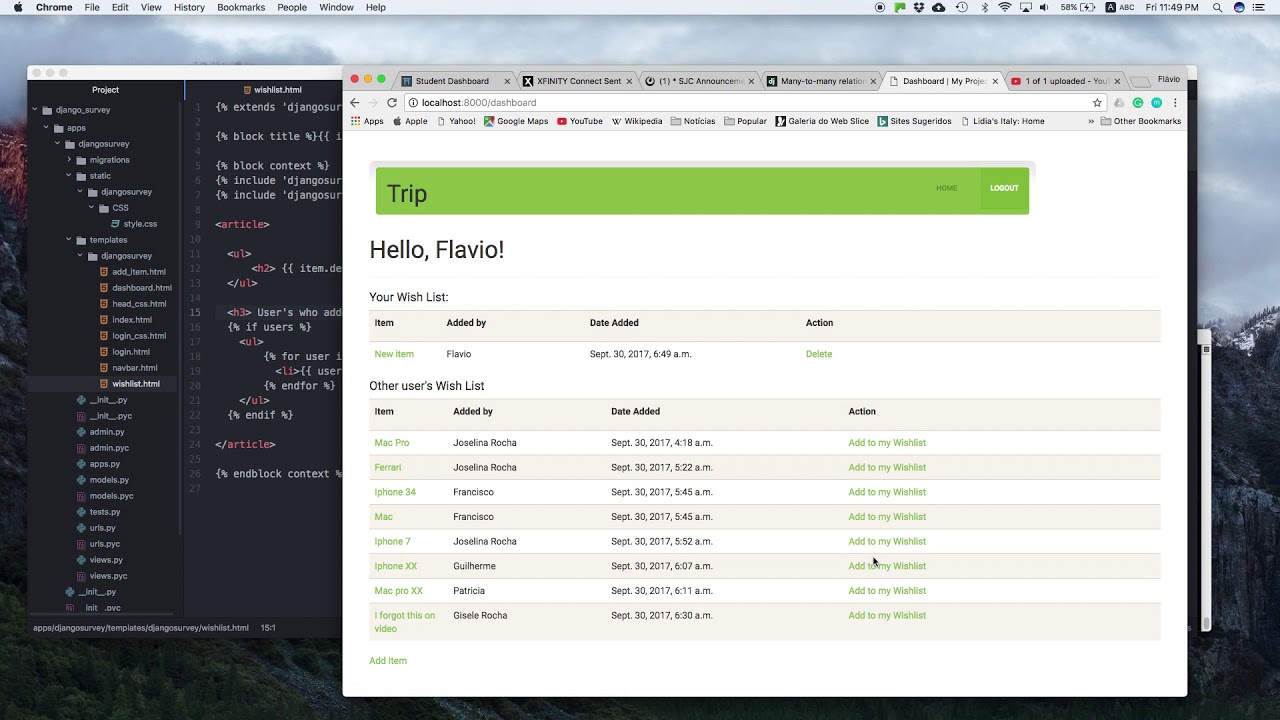Click the LOGOUT navbar button
The width and height of the screenshot is (1280, 720).
[1004, 188]
